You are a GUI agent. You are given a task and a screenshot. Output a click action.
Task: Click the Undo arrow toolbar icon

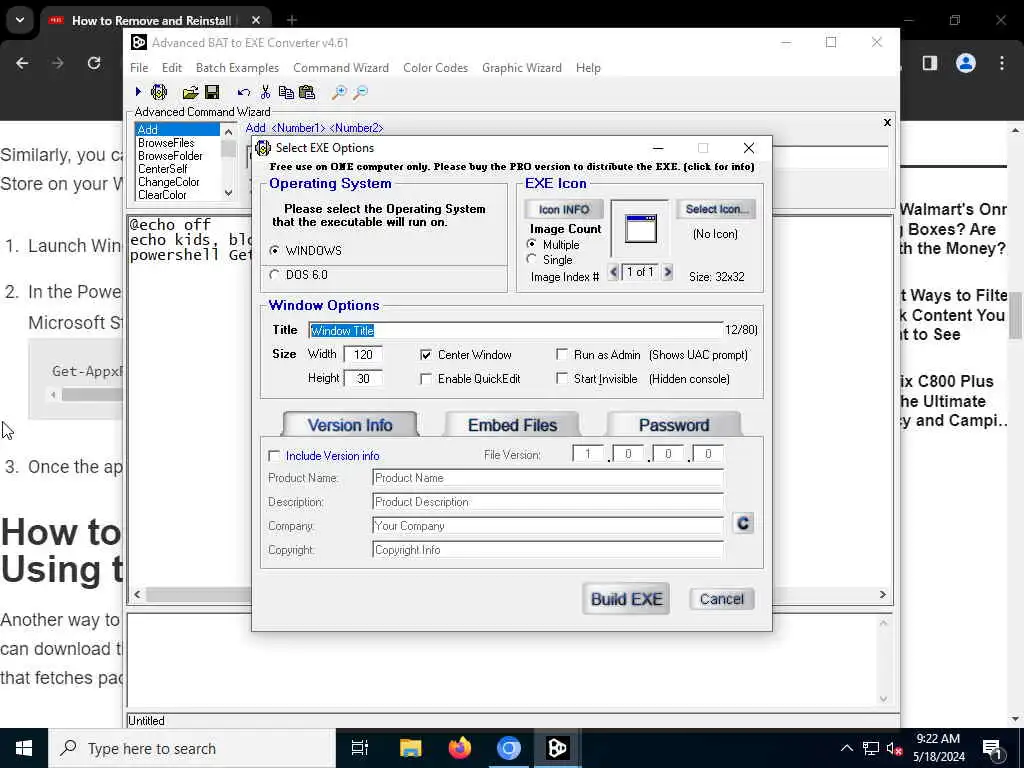point(244,92)
